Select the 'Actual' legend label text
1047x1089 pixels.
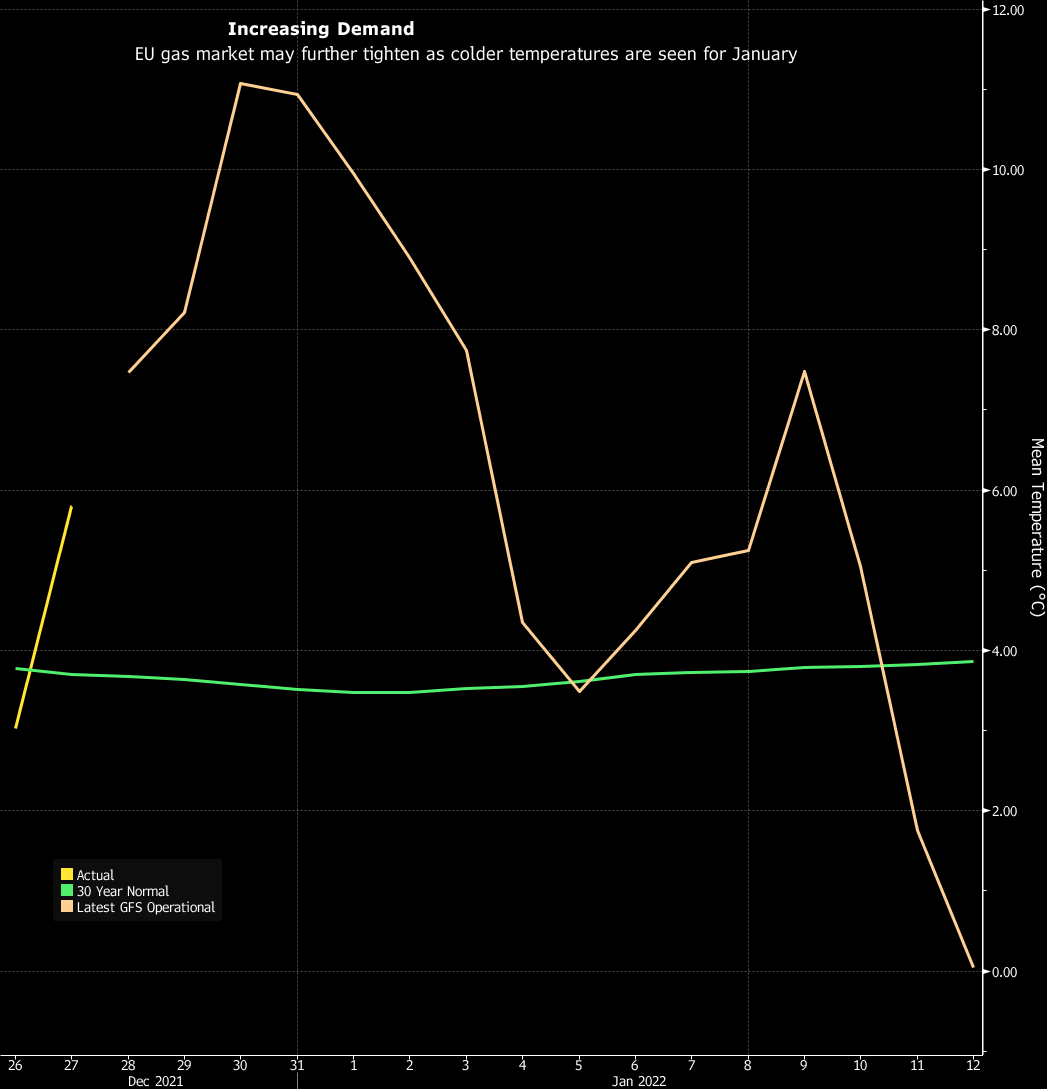click(95, 875)
